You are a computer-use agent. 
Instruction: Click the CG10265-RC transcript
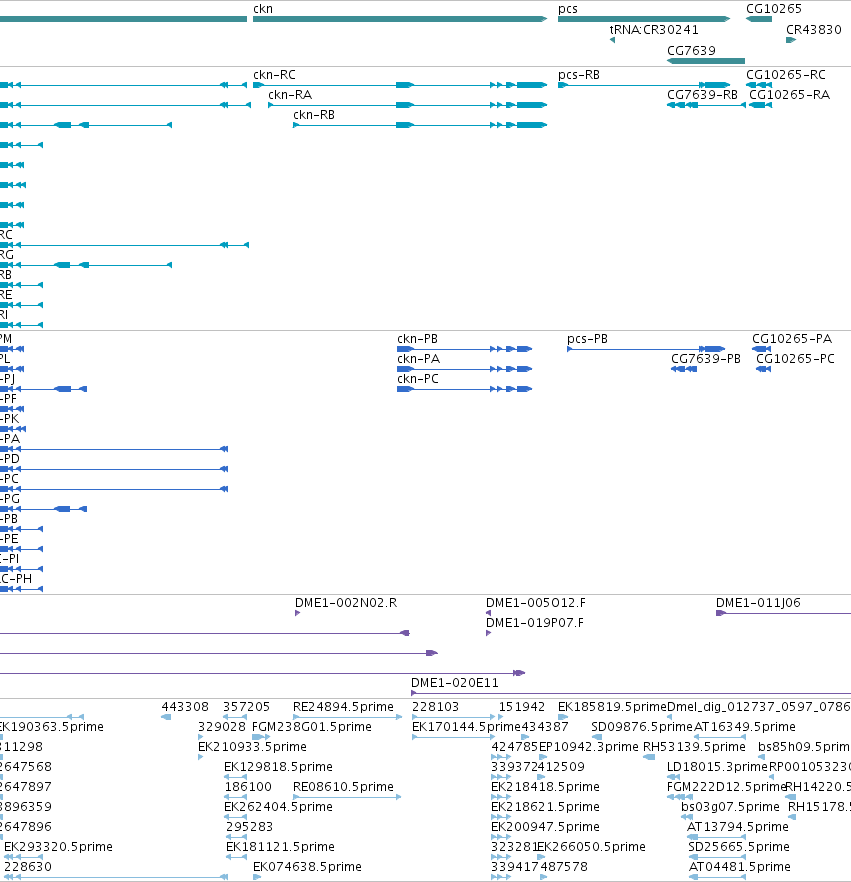[x=759, y=85]
